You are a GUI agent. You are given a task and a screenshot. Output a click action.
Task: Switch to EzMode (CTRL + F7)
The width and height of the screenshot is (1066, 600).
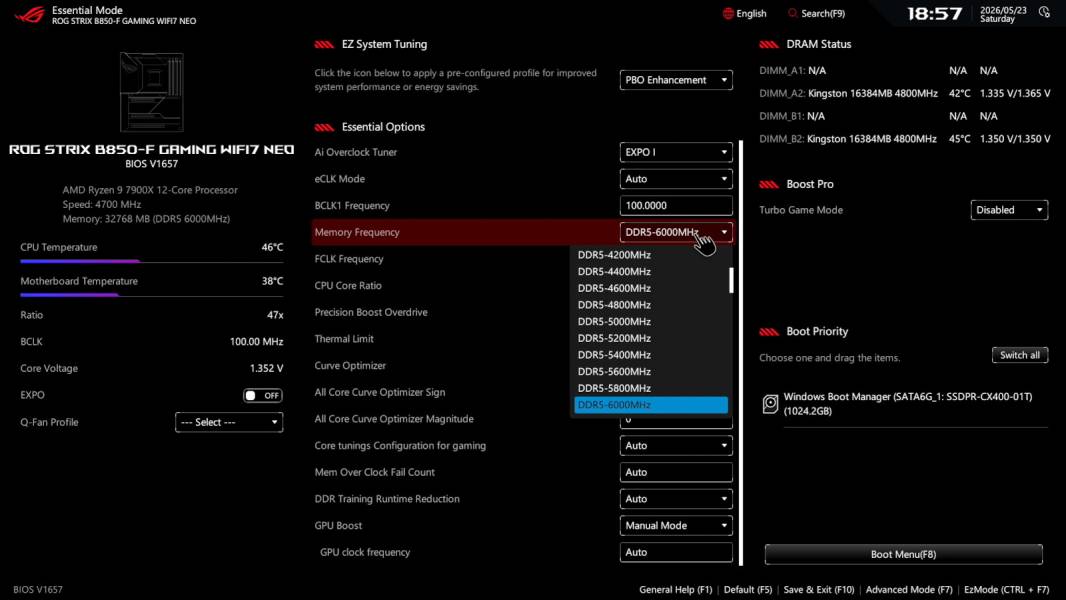[1006, 589]
